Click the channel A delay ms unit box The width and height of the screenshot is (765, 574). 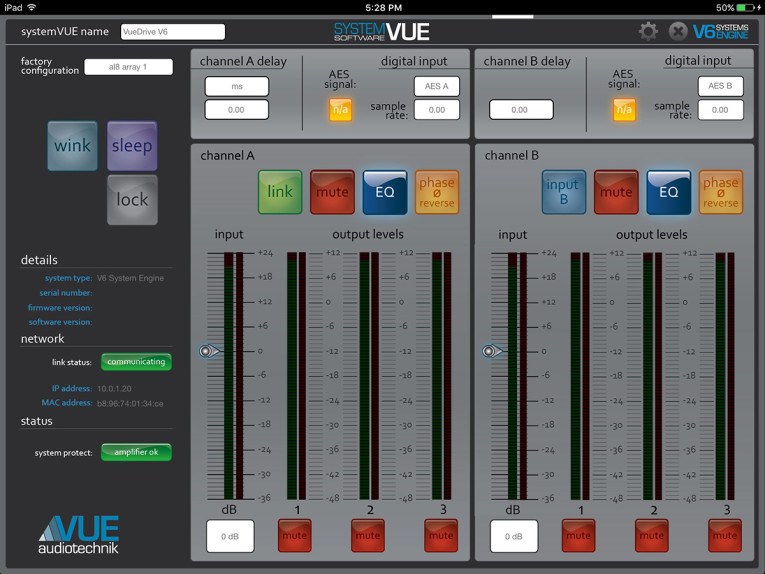click(237, 86)
